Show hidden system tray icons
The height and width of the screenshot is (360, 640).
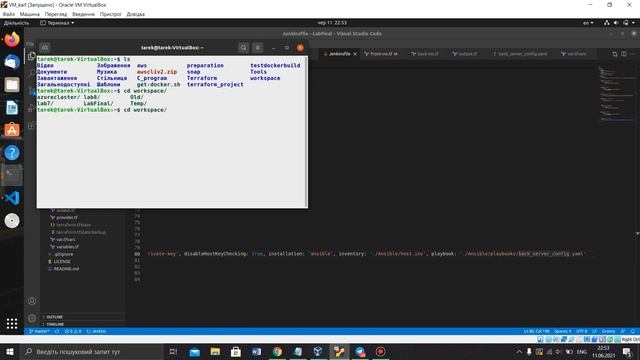(x=519, y=351)
